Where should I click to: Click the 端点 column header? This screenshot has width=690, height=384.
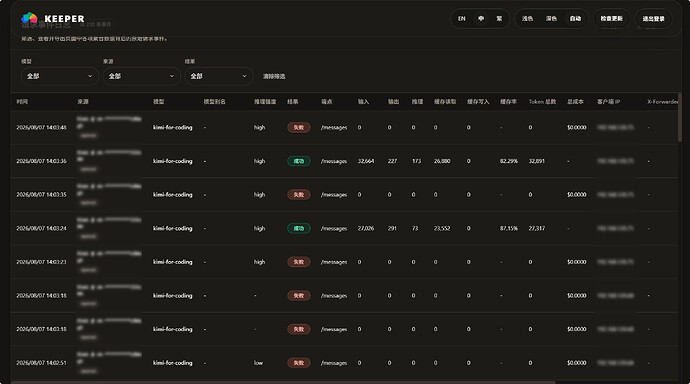(327, 102)
